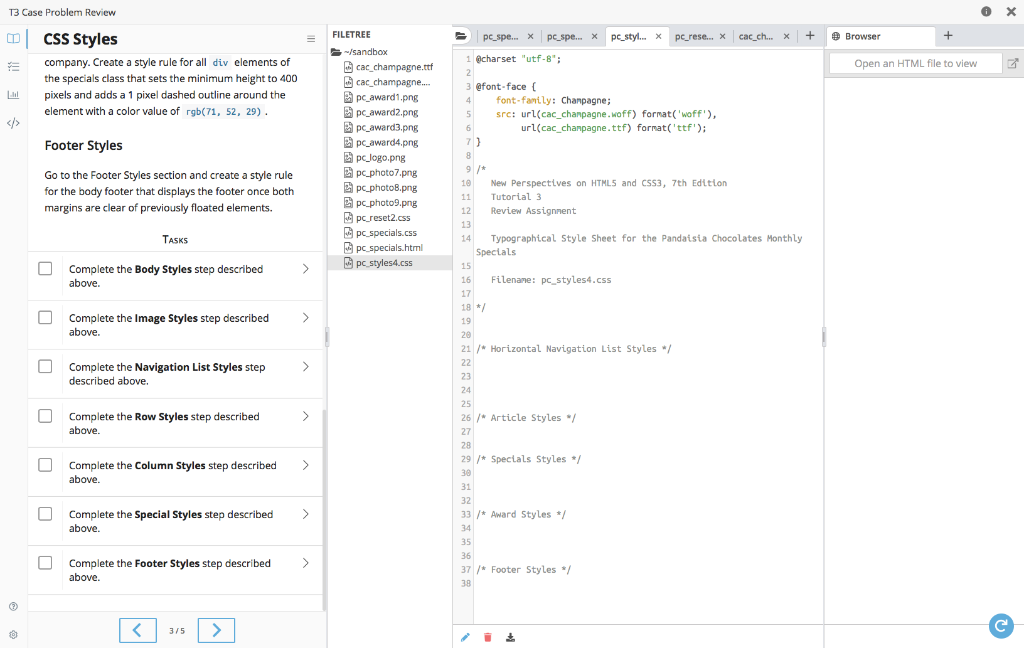
Task: Open the CSS Styles hamburger menu
Action: [311, 40]
